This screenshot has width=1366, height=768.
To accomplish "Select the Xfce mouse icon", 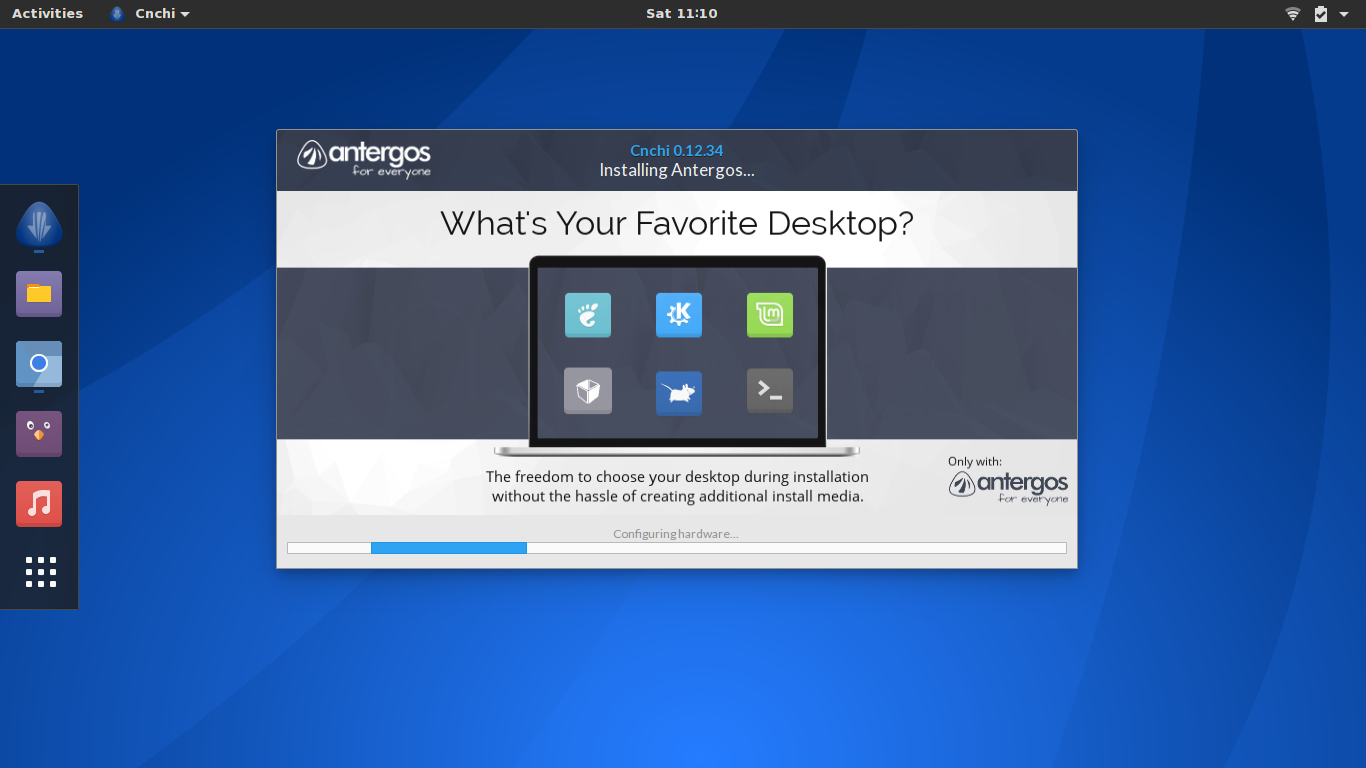I will point(679,392).
